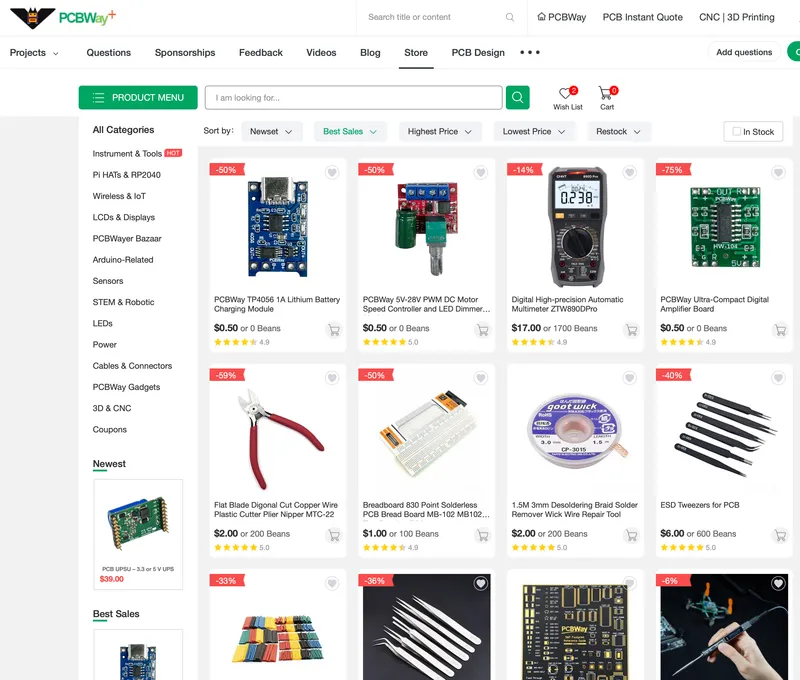Click the green search magnifier button
Image resolution: width=800 pixels, height=680 pixels.
point(517,97)
